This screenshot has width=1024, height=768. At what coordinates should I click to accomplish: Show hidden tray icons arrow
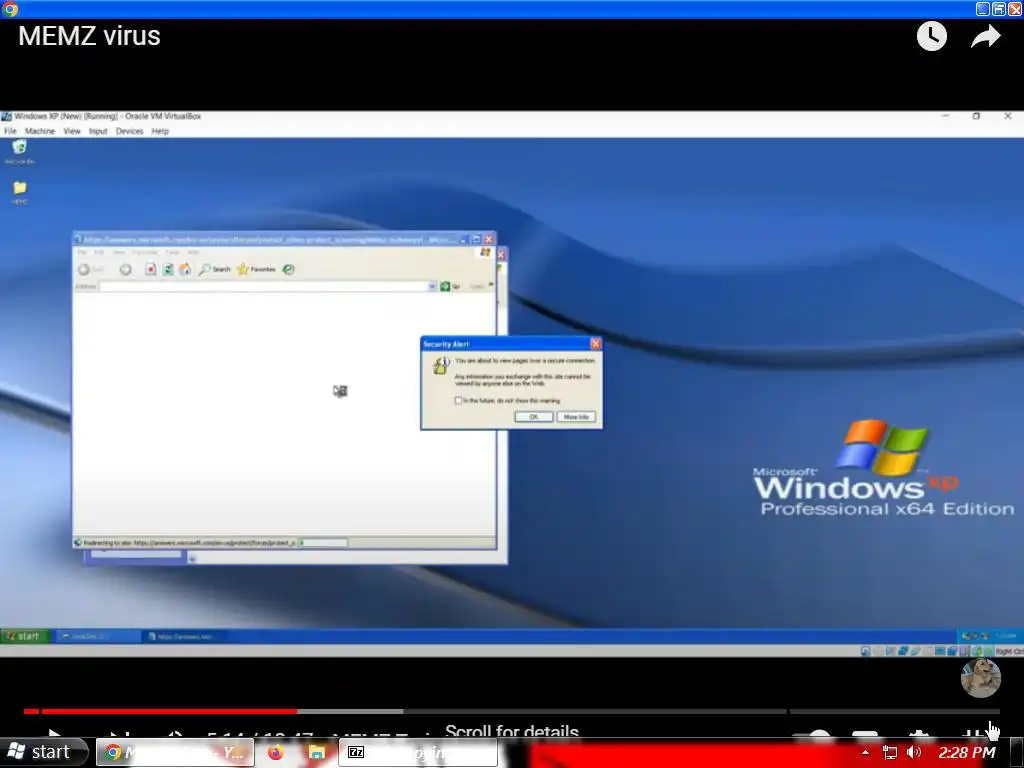tap(866, 752)
